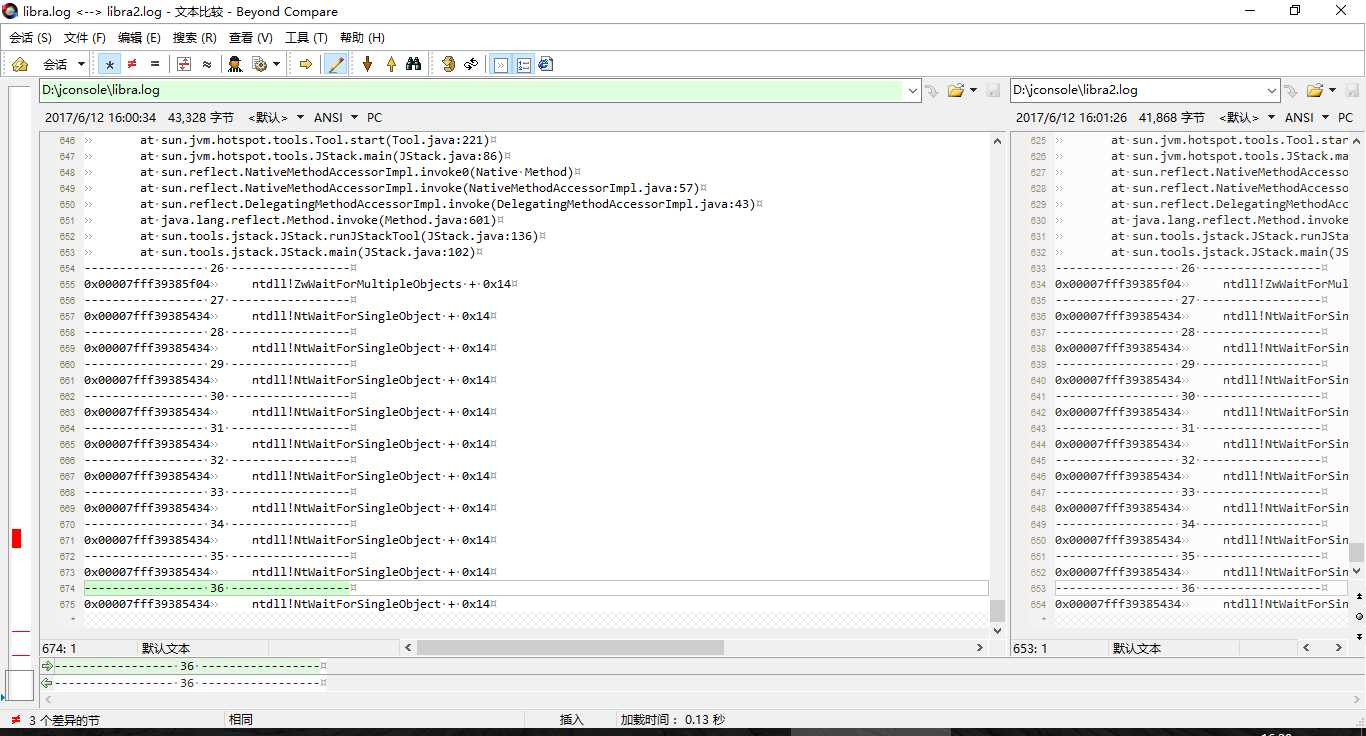Open the Rules referee icon
The height and width of the screenshot is (736, 1366).
coord(235,64)
